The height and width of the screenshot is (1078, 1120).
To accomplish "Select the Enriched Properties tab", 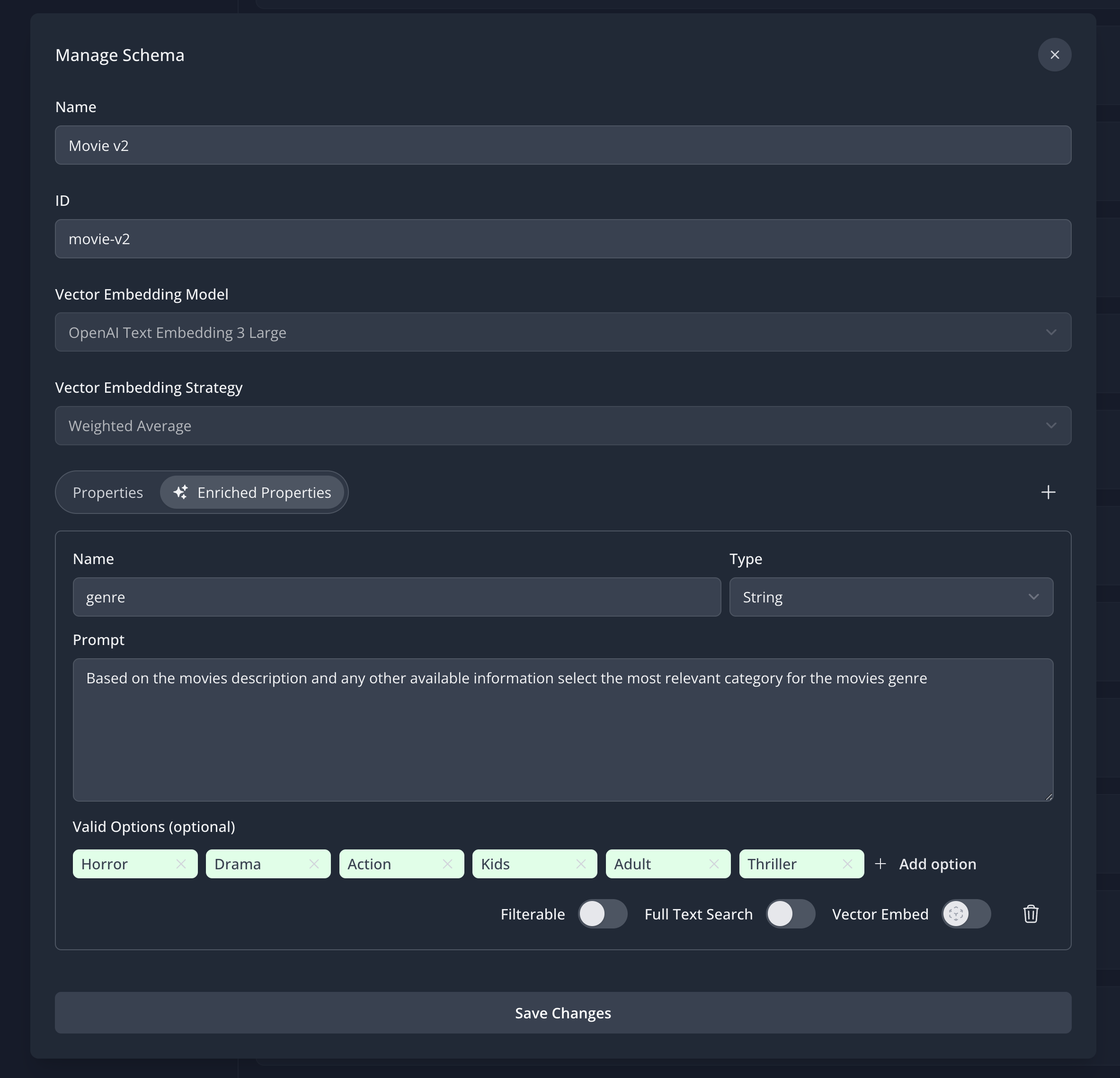I will coord(253,493).
